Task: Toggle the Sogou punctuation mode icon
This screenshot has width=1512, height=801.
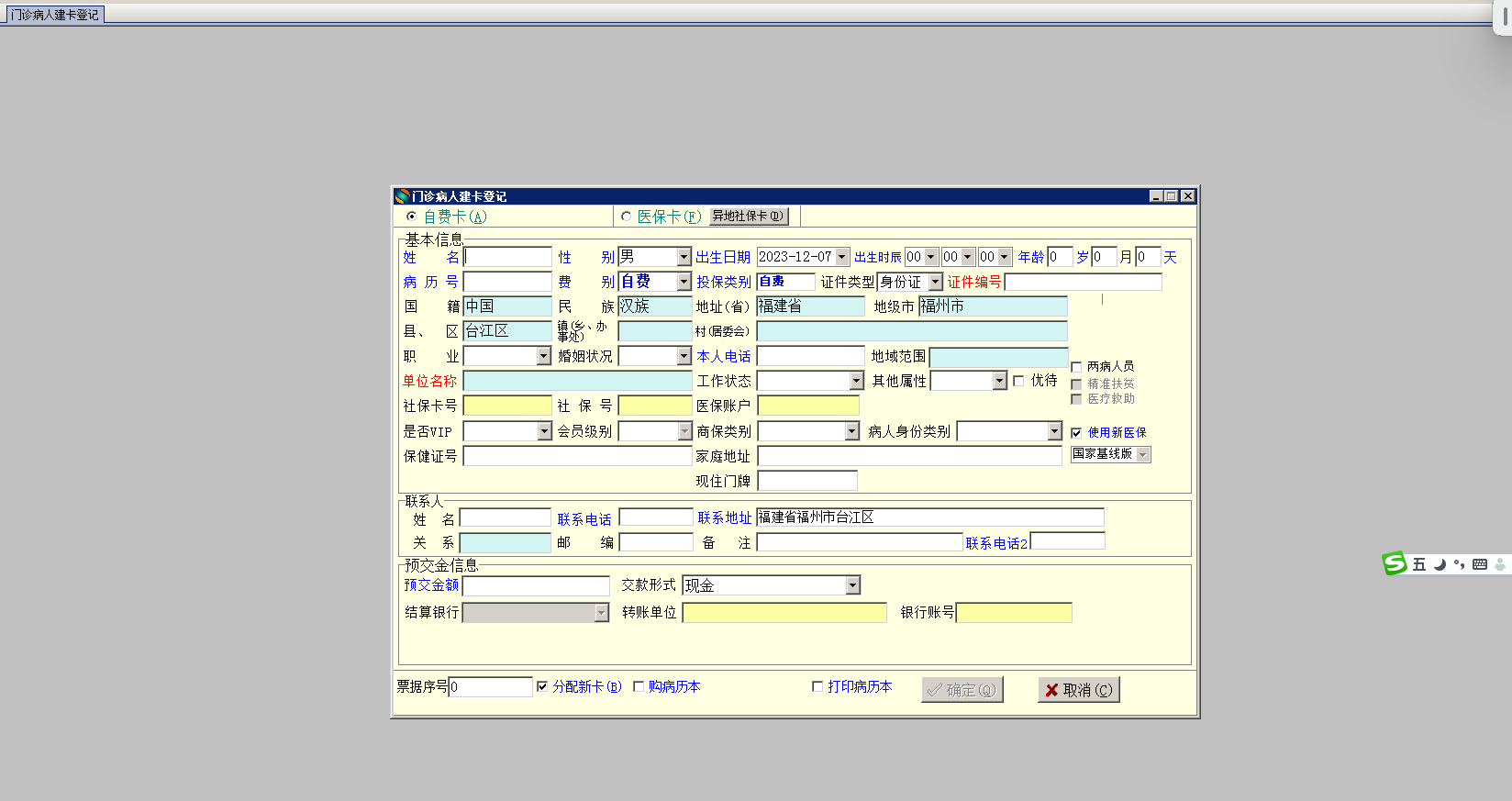Action: point(1459,564)
